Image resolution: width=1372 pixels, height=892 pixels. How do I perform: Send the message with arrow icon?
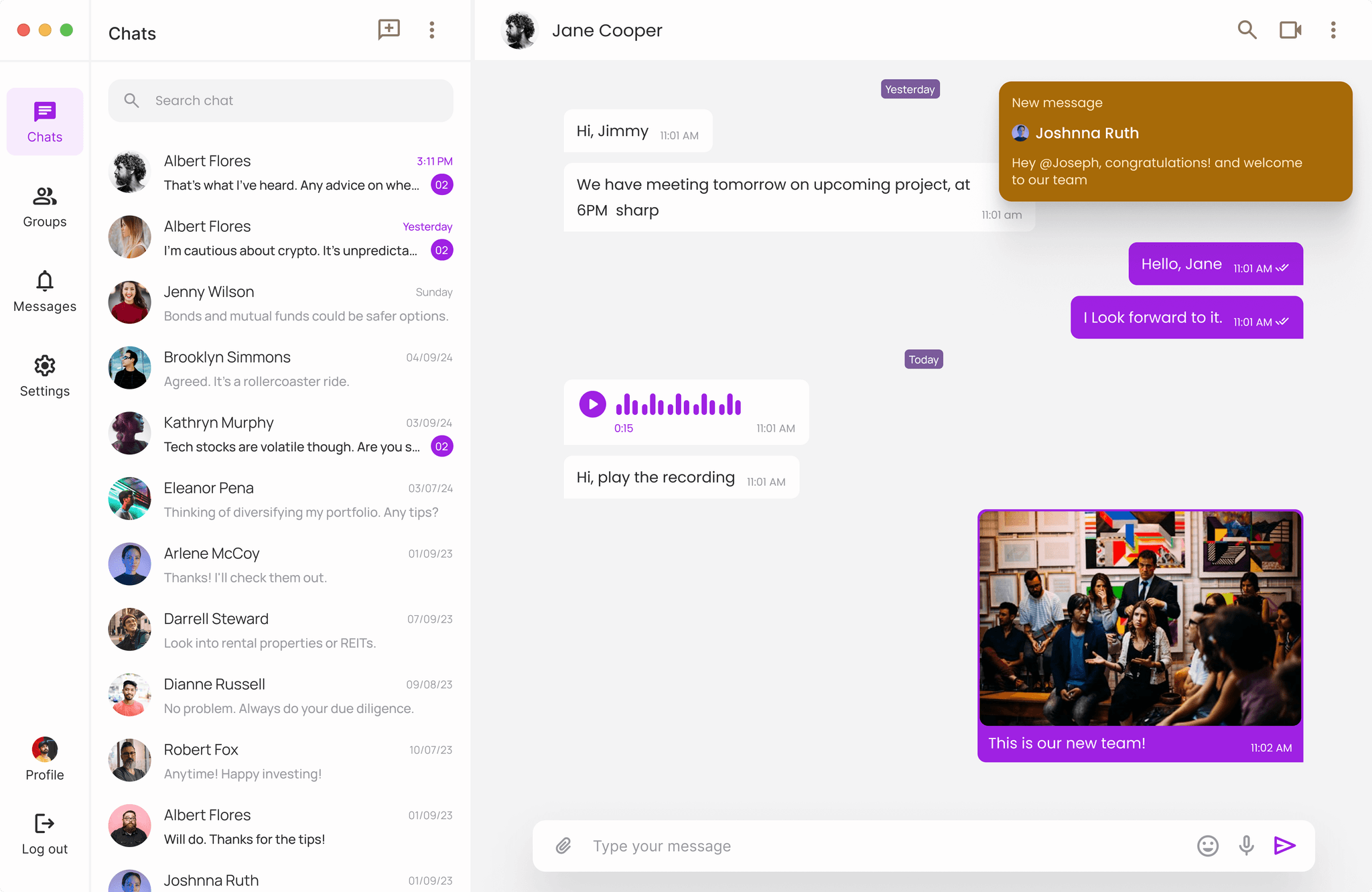[1284, 846]
